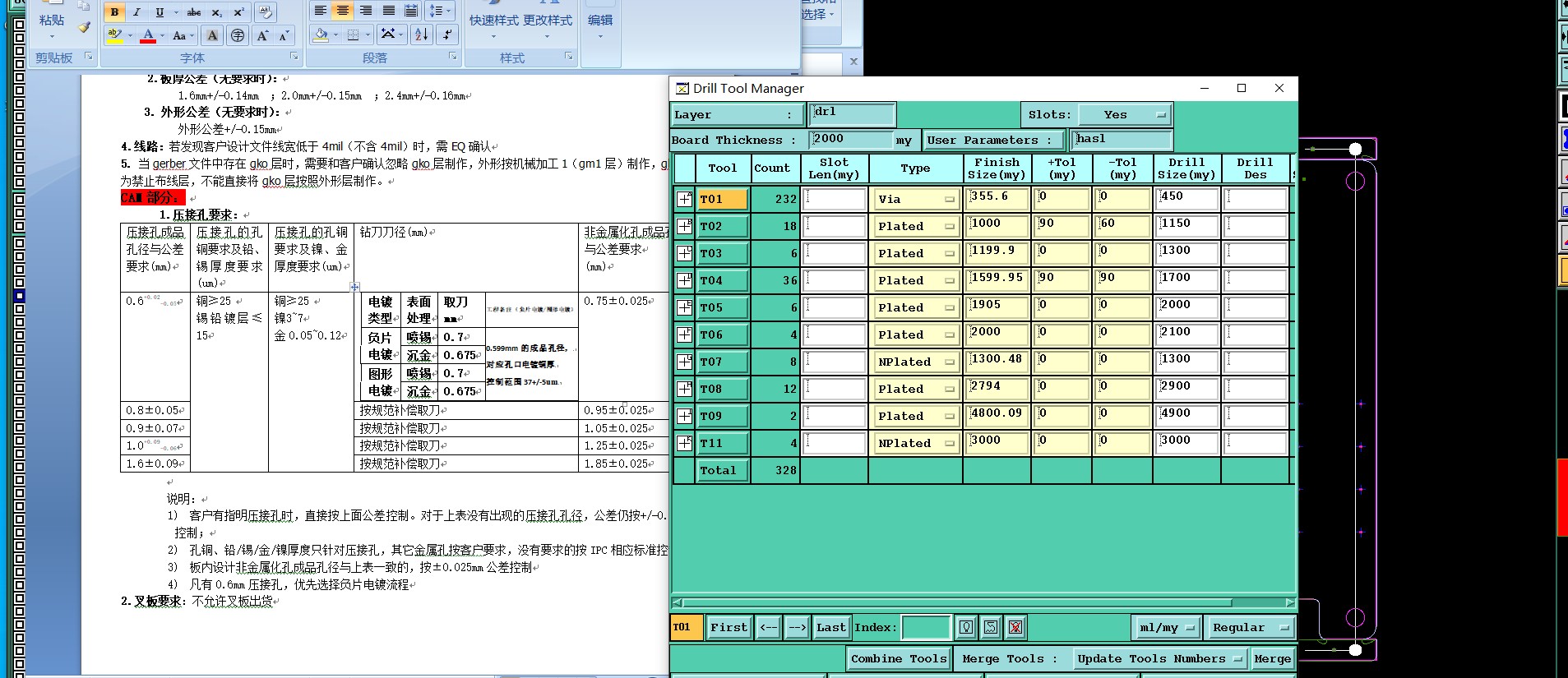
Task: Apply character shading with the A icon
Action: [x=212, y=35]
